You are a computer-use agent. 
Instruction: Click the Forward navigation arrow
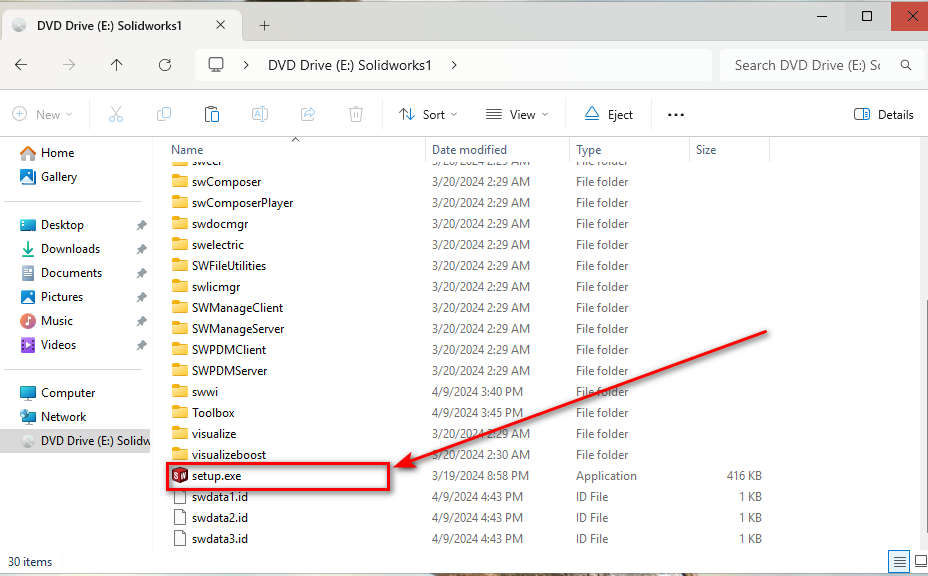pos(69,65)
